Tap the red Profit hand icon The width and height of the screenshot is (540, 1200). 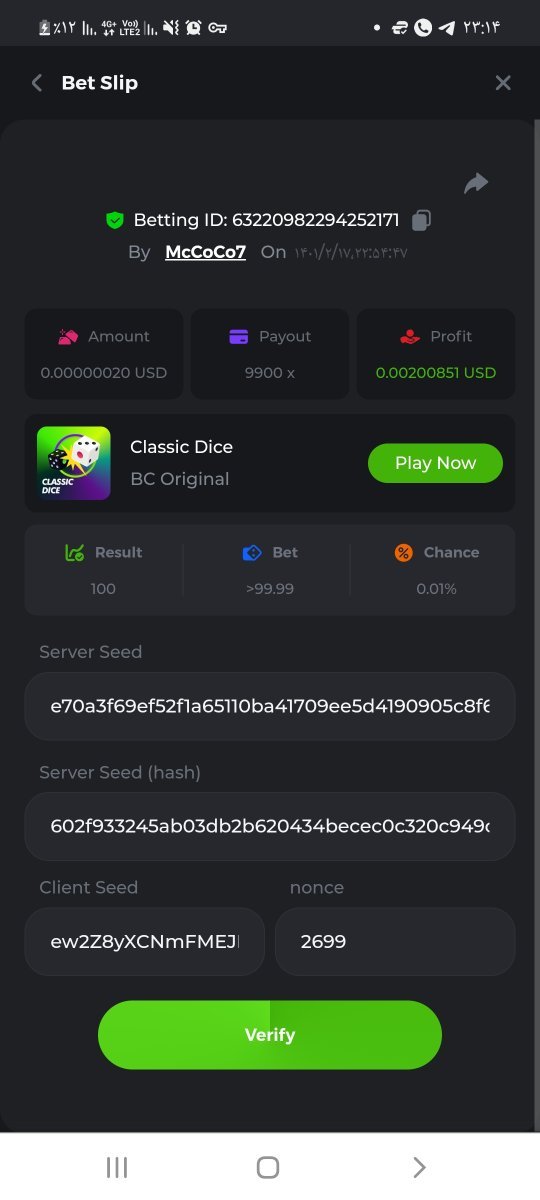click(x=409, y=337)
